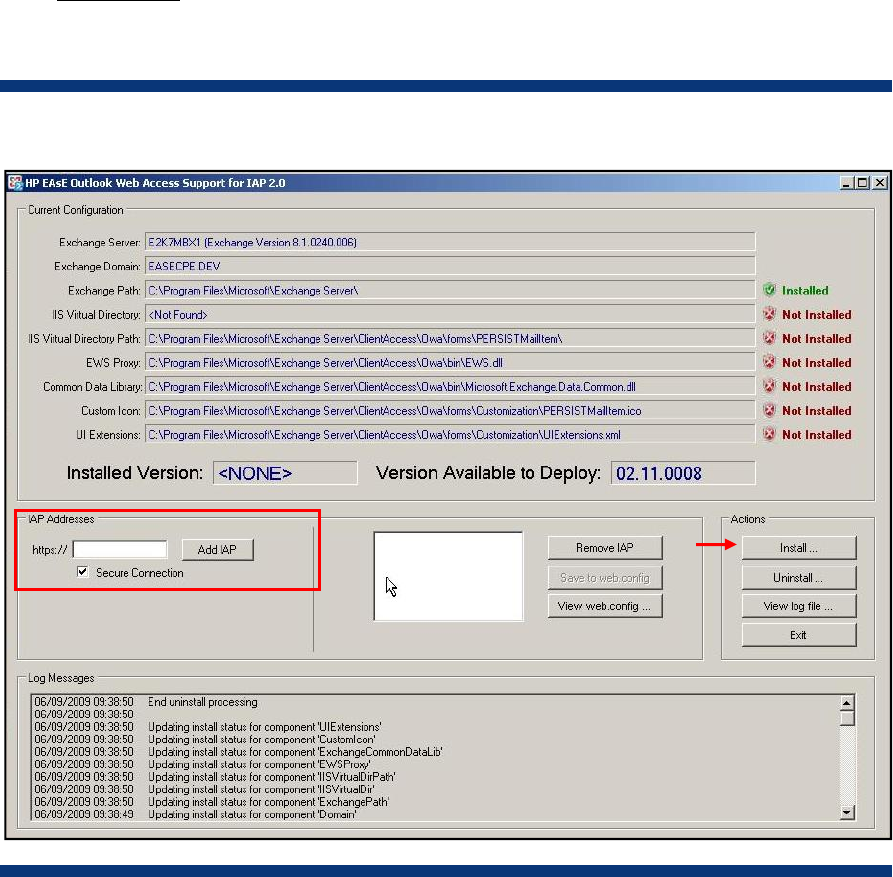Click the Uninstall button
This screenshot has width=893, height=877.
click(x=798, y=577)
